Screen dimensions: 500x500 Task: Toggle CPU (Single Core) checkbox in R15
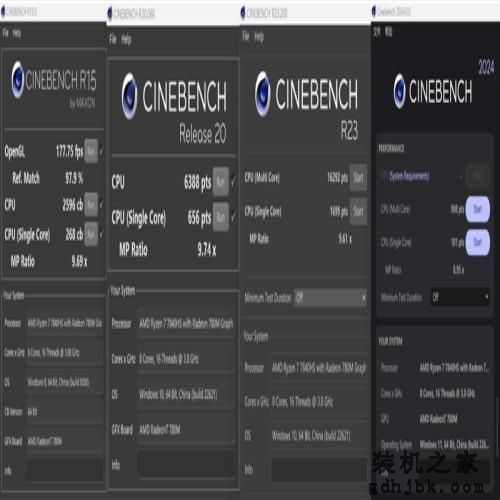pyautogui.click(x=102, y=233)
